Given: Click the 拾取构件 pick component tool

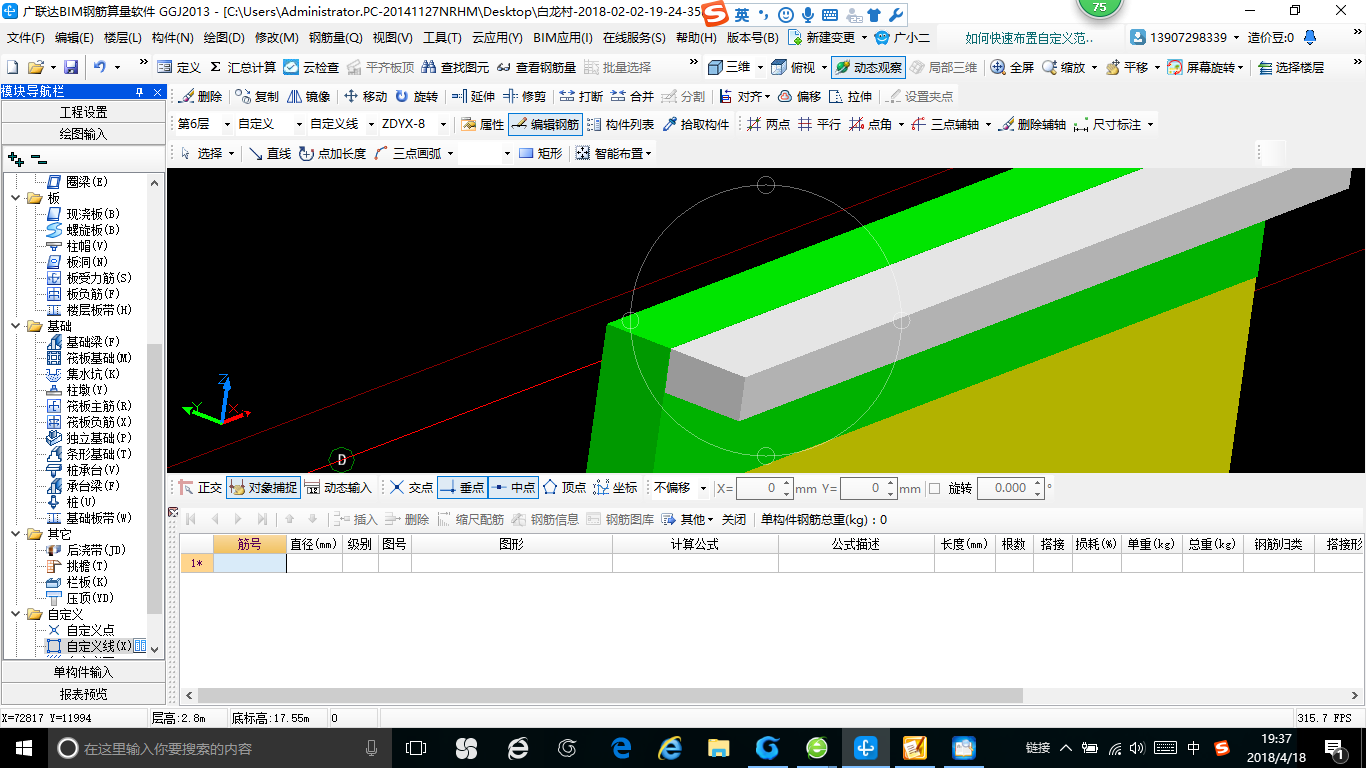Looking at the screenshot, I should 696,125.
